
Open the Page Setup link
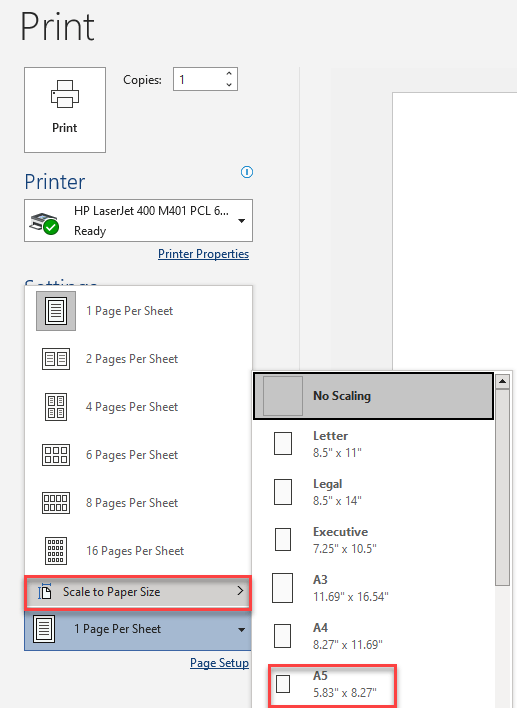tap(219, 663)
